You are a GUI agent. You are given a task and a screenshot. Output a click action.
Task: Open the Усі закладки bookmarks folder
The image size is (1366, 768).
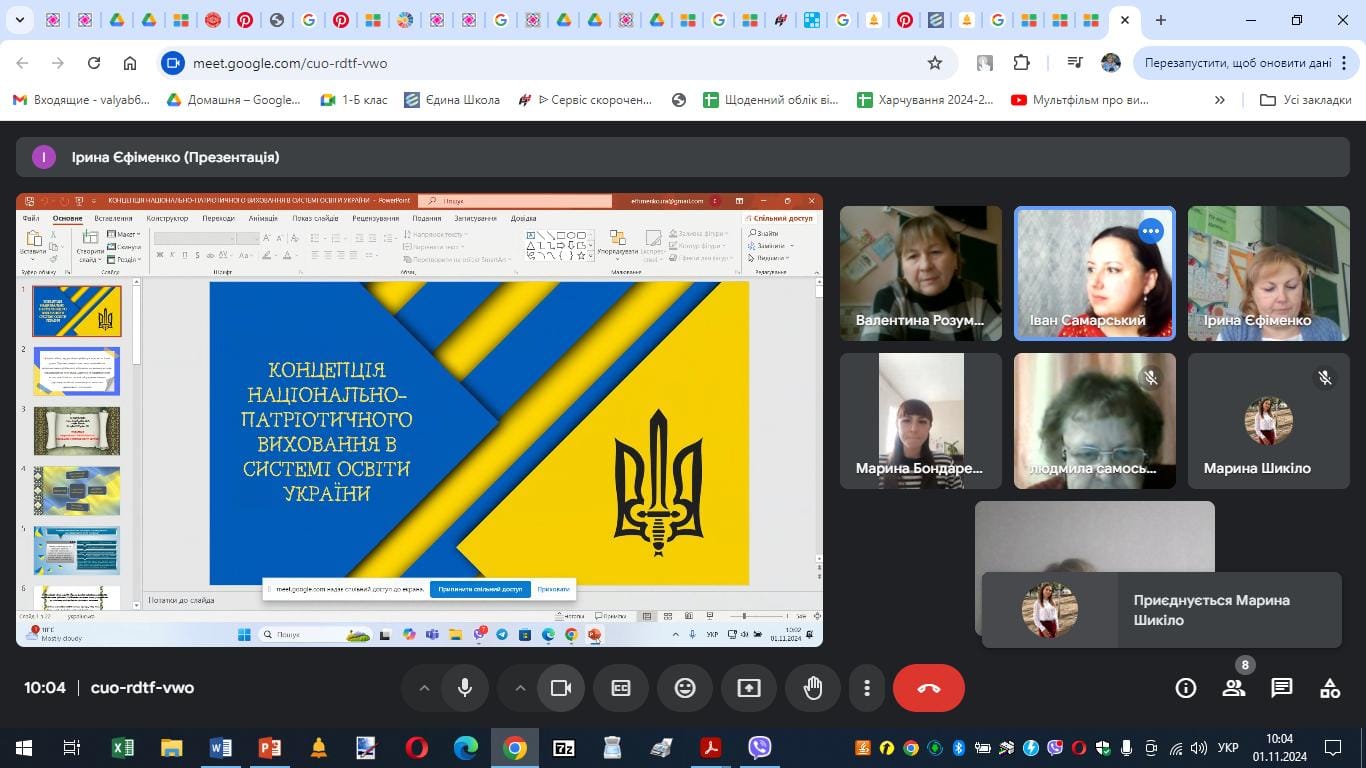1306,100
